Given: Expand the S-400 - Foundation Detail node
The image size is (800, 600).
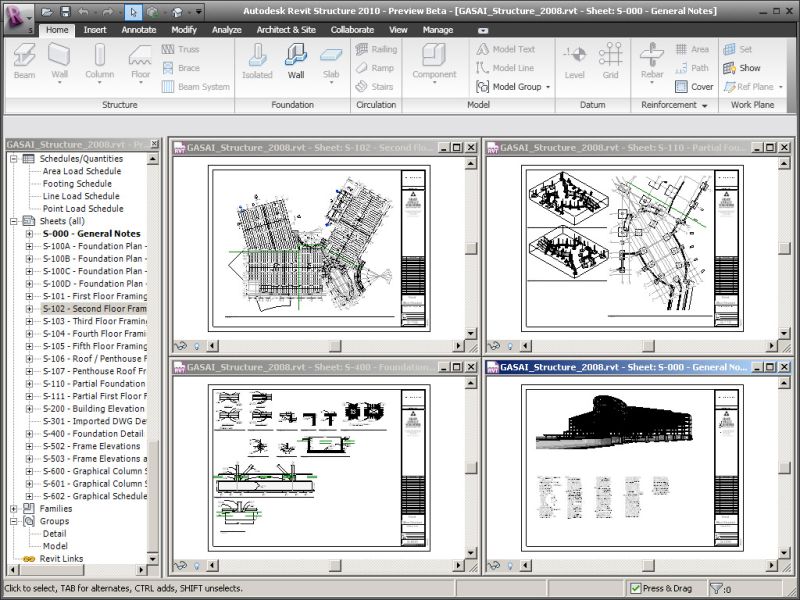Looking at the screenshot, I should coord(29,434).
